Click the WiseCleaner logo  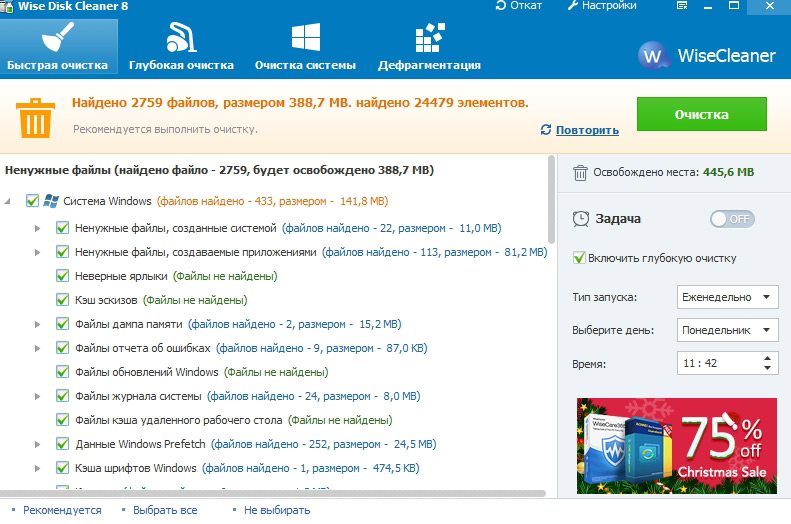pos(706,55)
